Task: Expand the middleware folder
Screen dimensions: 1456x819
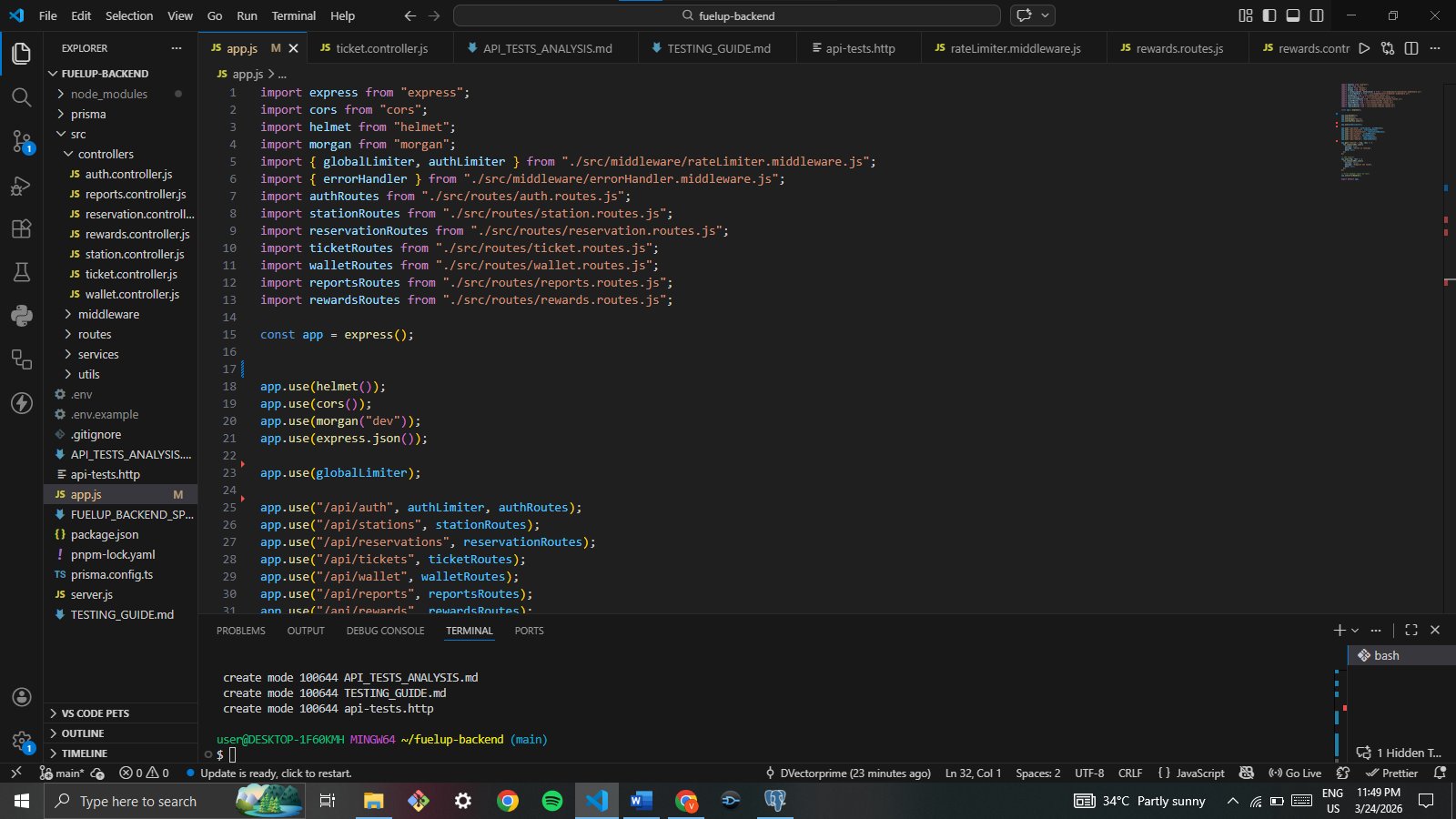Action: pyautogui.click(x=108, y=314)
